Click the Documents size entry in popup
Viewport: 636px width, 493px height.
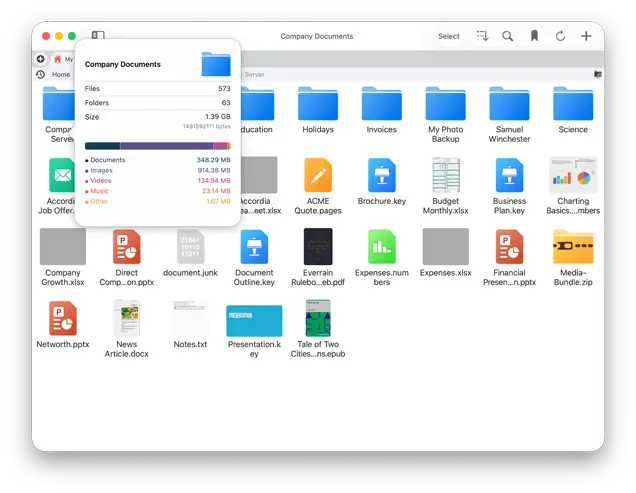[157, 160]
